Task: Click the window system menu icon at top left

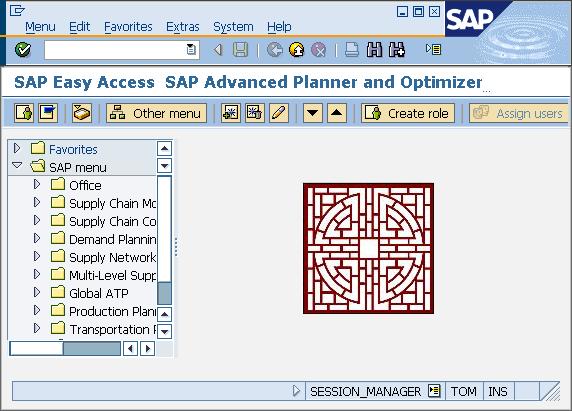Action: pos(17,11)
